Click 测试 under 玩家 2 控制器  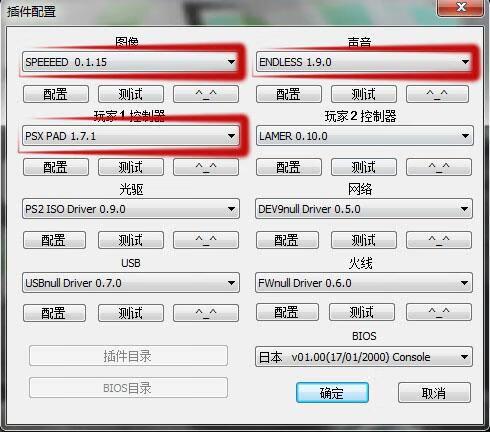point(364,167)
